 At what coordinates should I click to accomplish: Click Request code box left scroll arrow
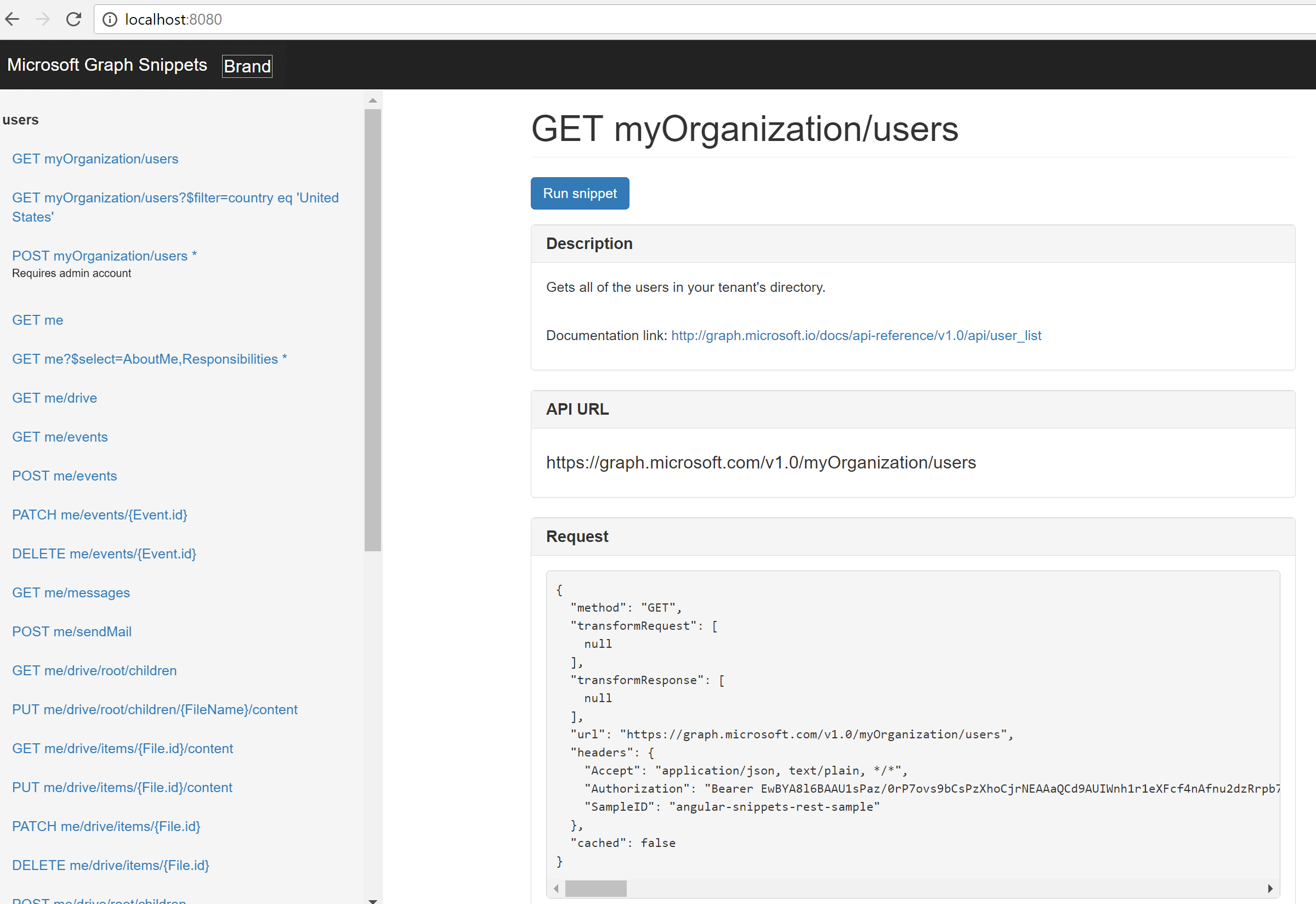[556, 888]
